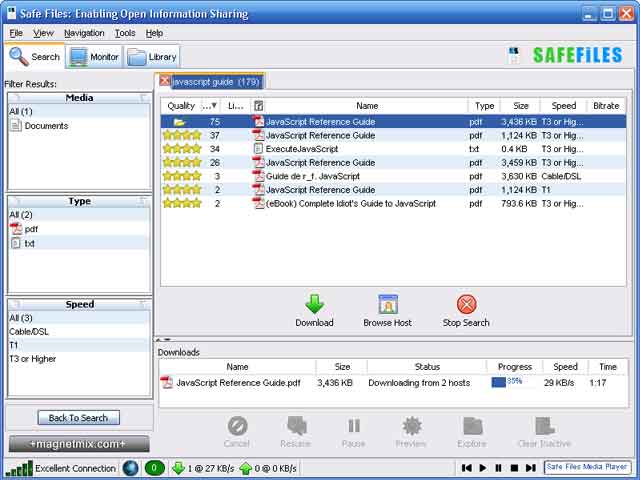Image resolution: width=640 pixels, height=480 pixels.
Task: Select the Guide de r_f. JavaScript result
Action: [393, 176]
